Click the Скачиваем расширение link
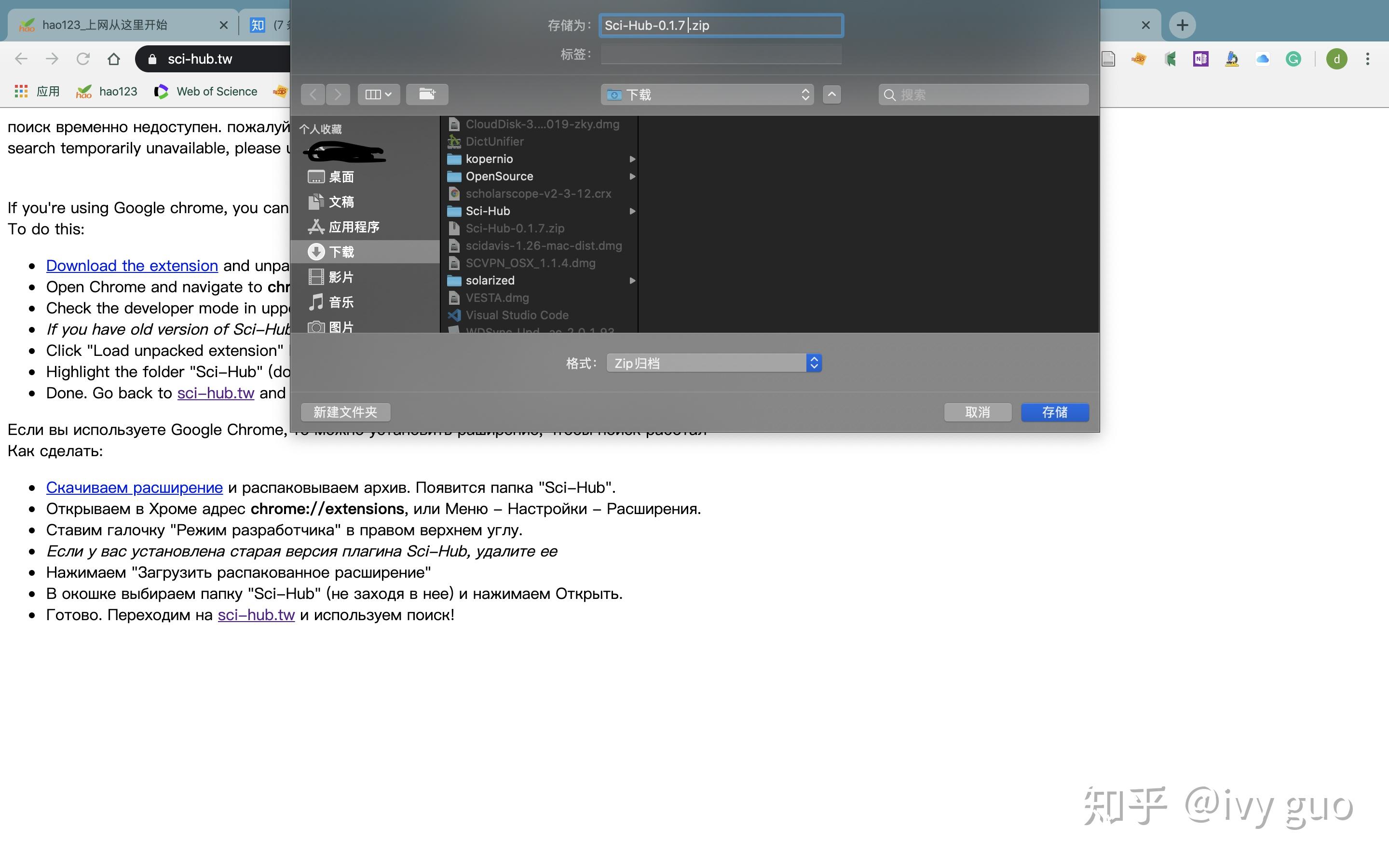 134,488
